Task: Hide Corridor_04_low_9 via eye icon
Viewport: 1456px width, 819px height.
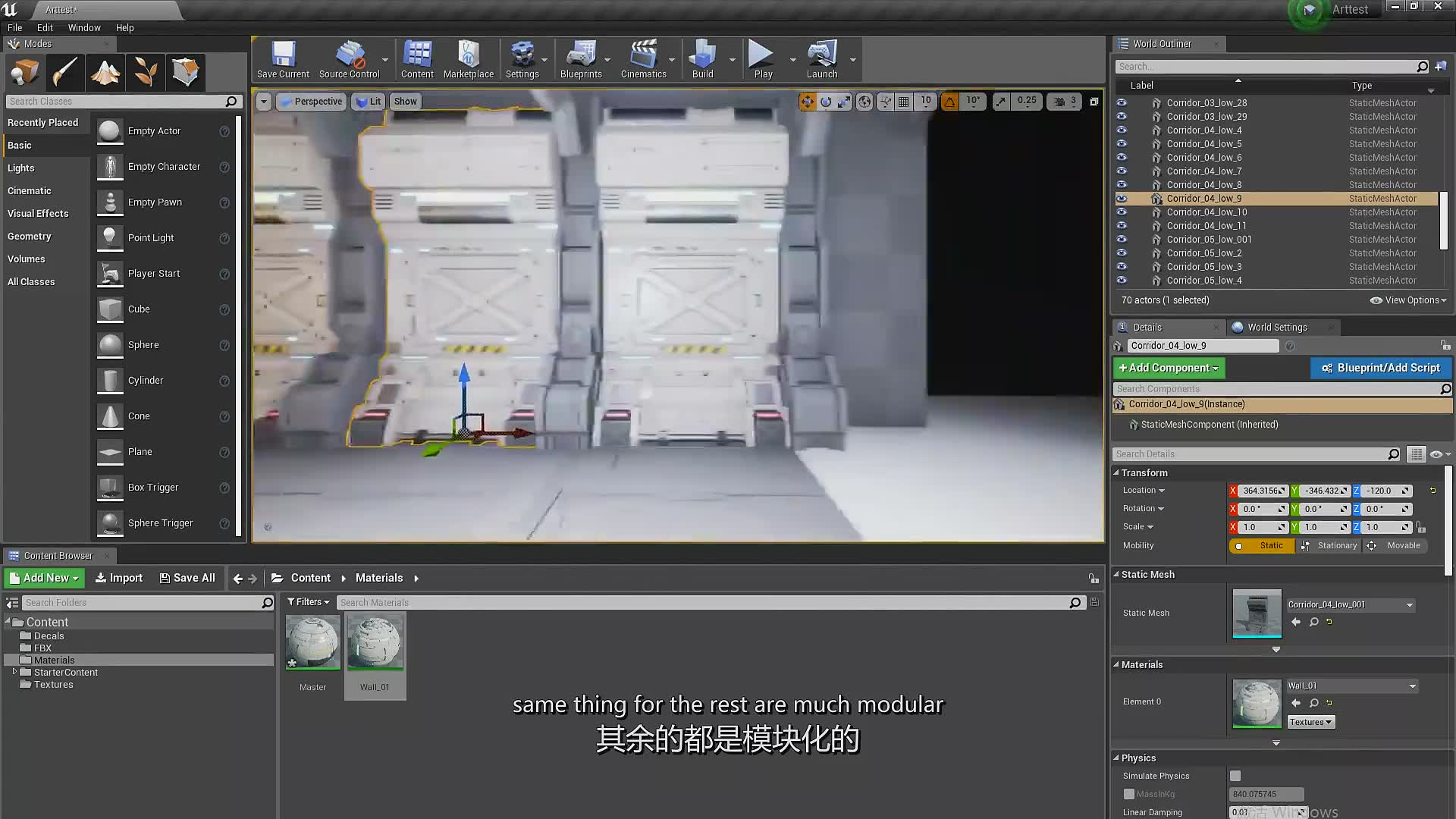Action: (x=1122, y=199)
